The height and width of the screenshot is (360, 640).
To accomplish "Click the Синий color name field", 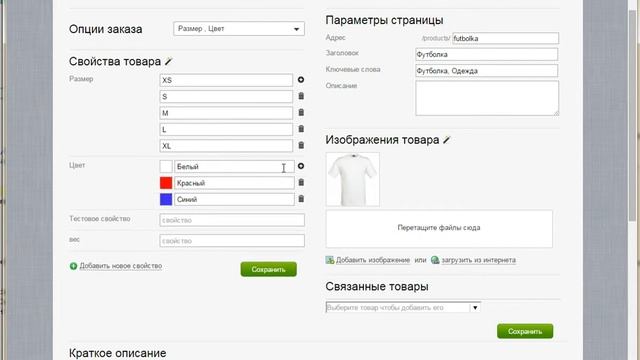I will (x=234, y=199).
